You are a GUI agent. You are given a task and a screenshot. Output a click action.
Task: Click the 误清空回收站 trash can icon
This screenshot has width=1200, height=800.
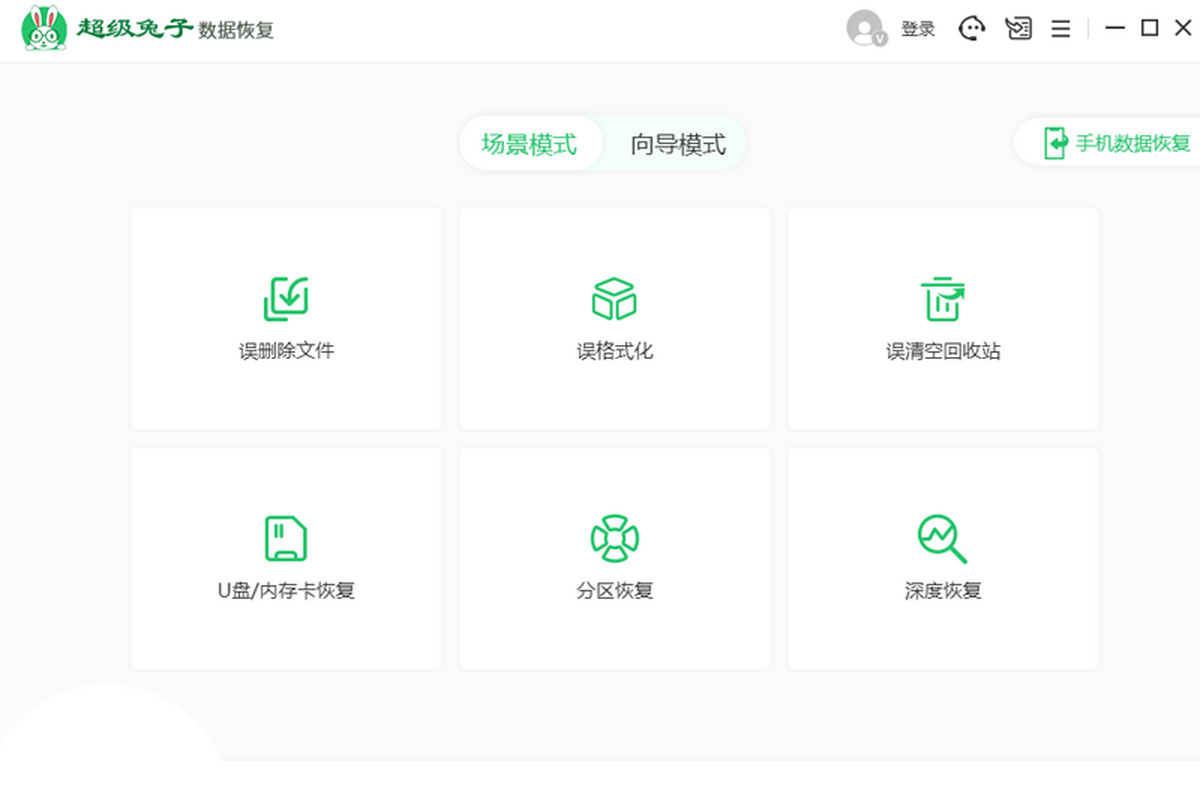[942, 296]
